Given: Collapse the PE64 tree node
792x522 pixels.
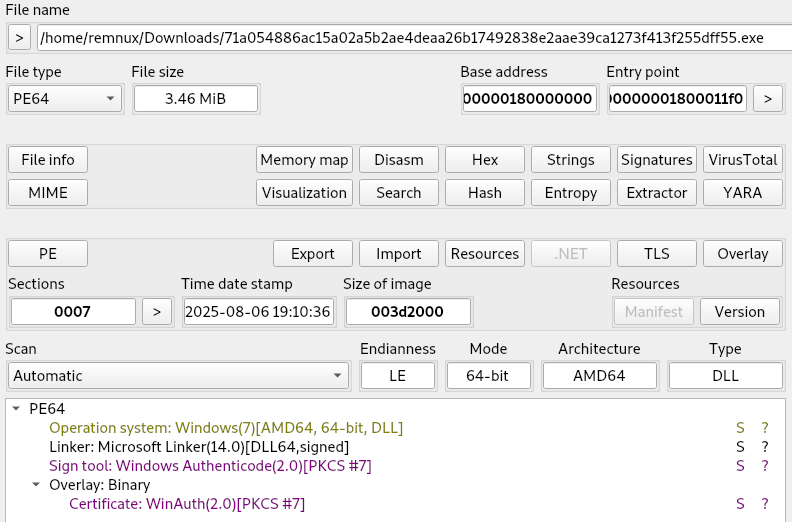Looking at the screenshot, I should tap(16, 408).
